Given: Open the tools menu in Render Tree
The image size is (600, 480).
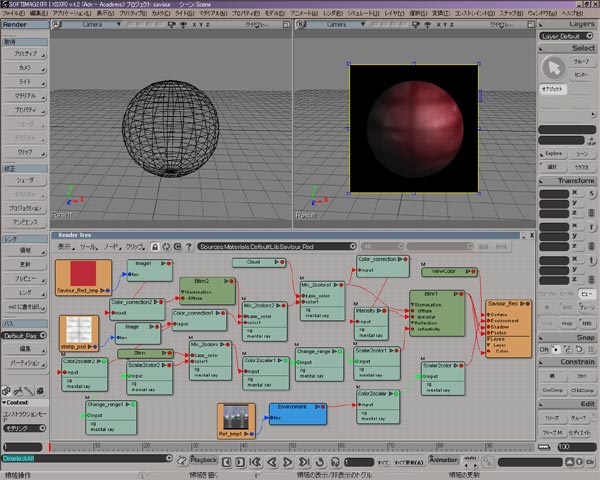Looking at the screenshot, I should 89,247.
